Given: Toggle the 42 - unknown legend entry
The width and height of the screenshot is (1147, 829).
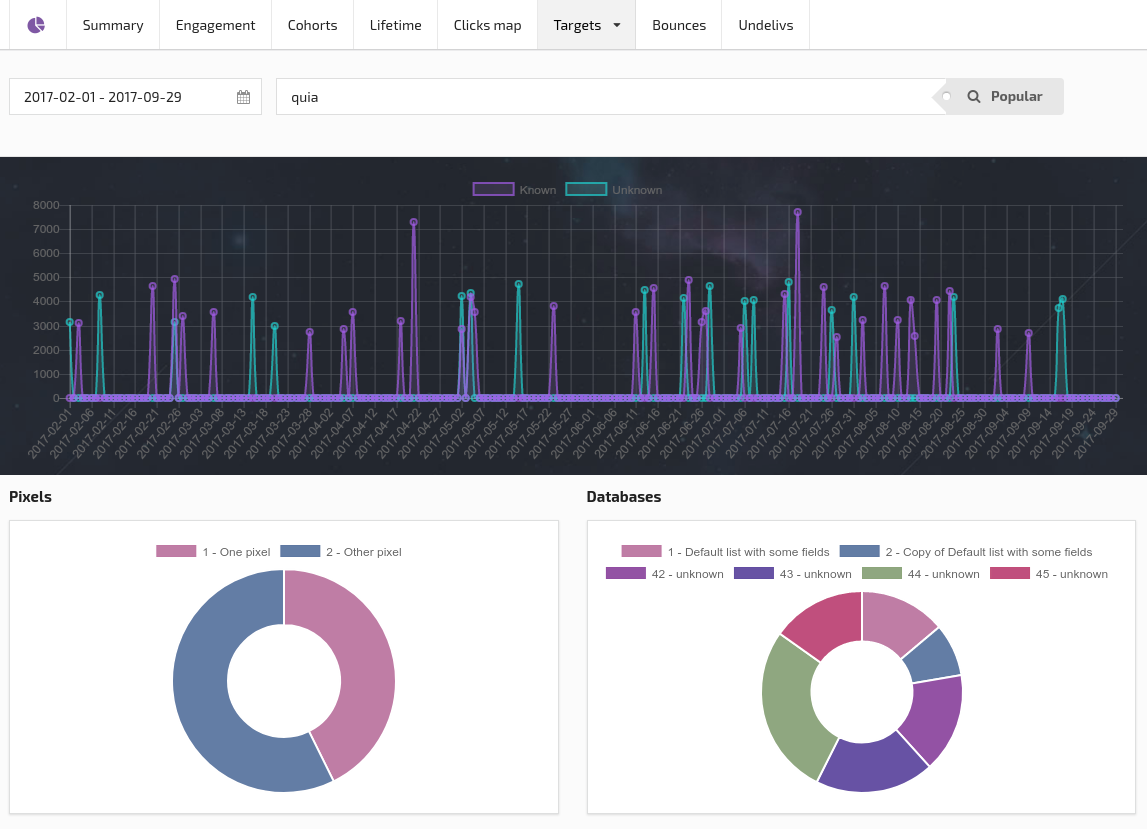Looking at the screenshot, I should coord(665,574).
